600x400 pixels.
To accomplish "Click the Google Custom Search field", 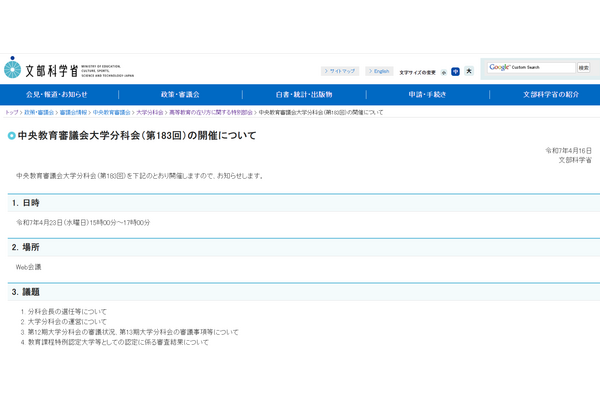I will point(530,68).
